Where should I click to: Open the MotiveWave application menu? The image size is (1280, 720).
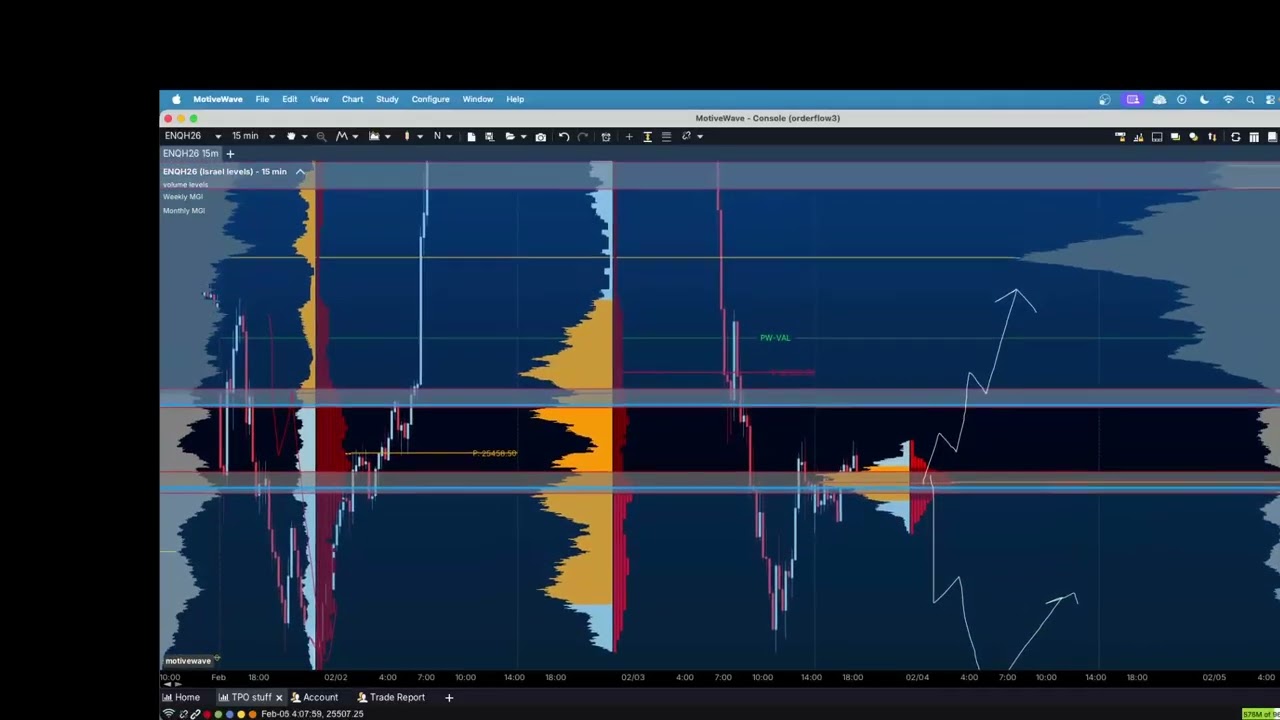[218, 99]
